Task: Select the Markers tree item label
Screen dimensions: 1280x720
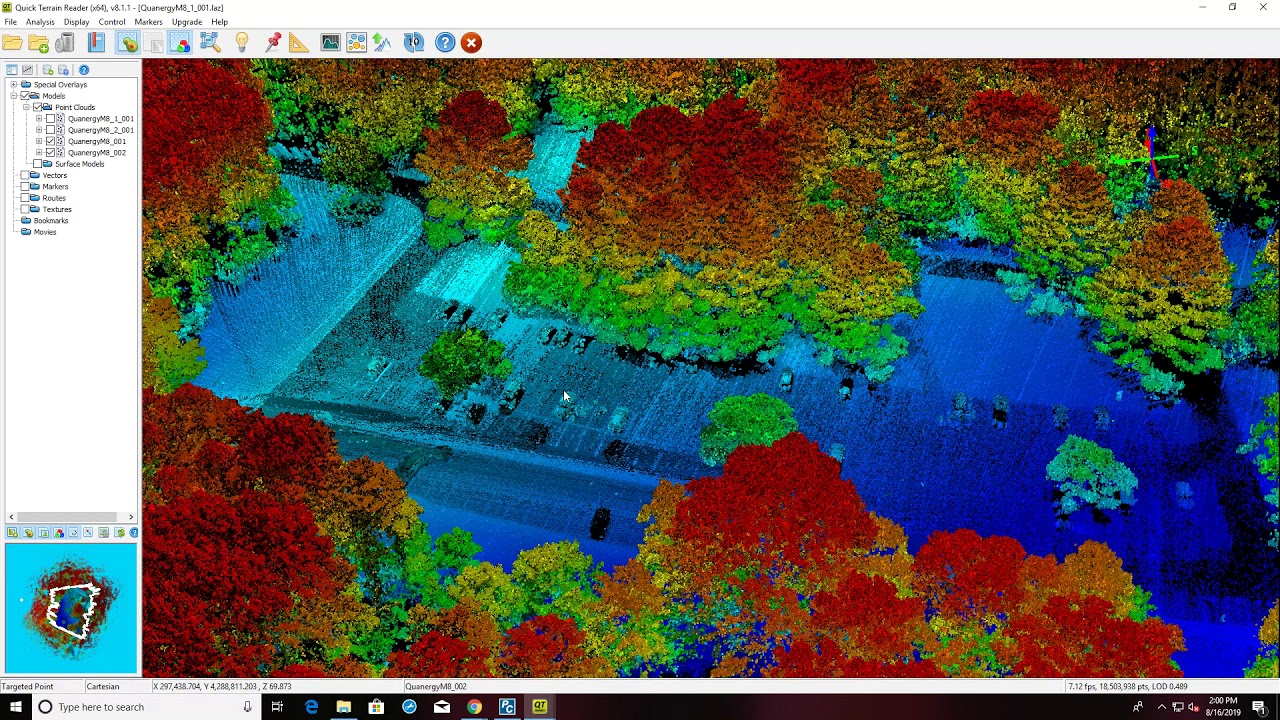Action: click(55, 187)
